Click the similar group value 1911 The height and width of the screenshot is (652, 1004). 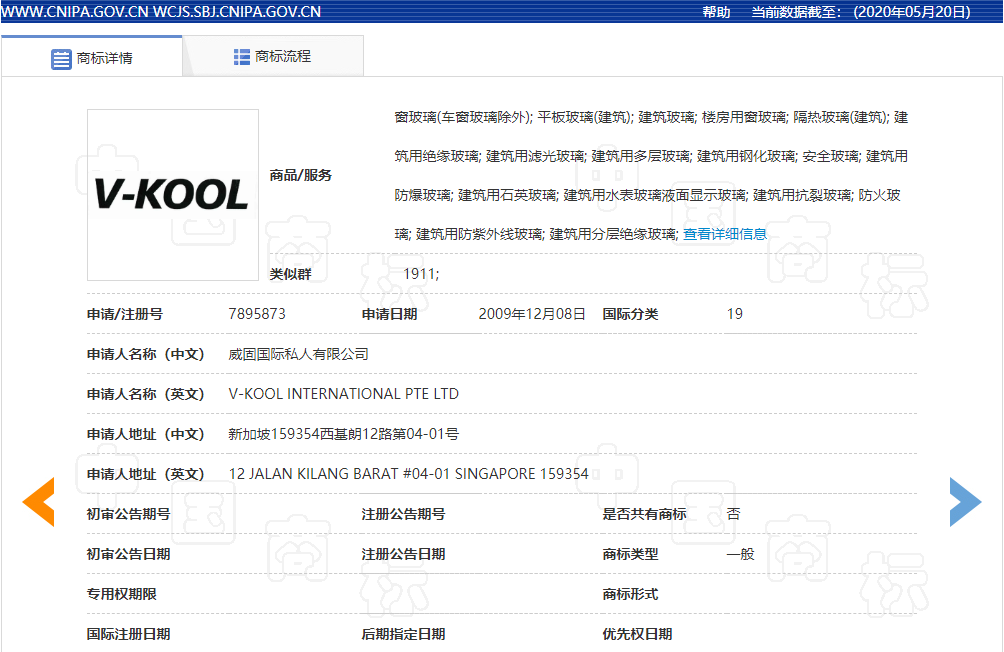[x=421, y=274]
